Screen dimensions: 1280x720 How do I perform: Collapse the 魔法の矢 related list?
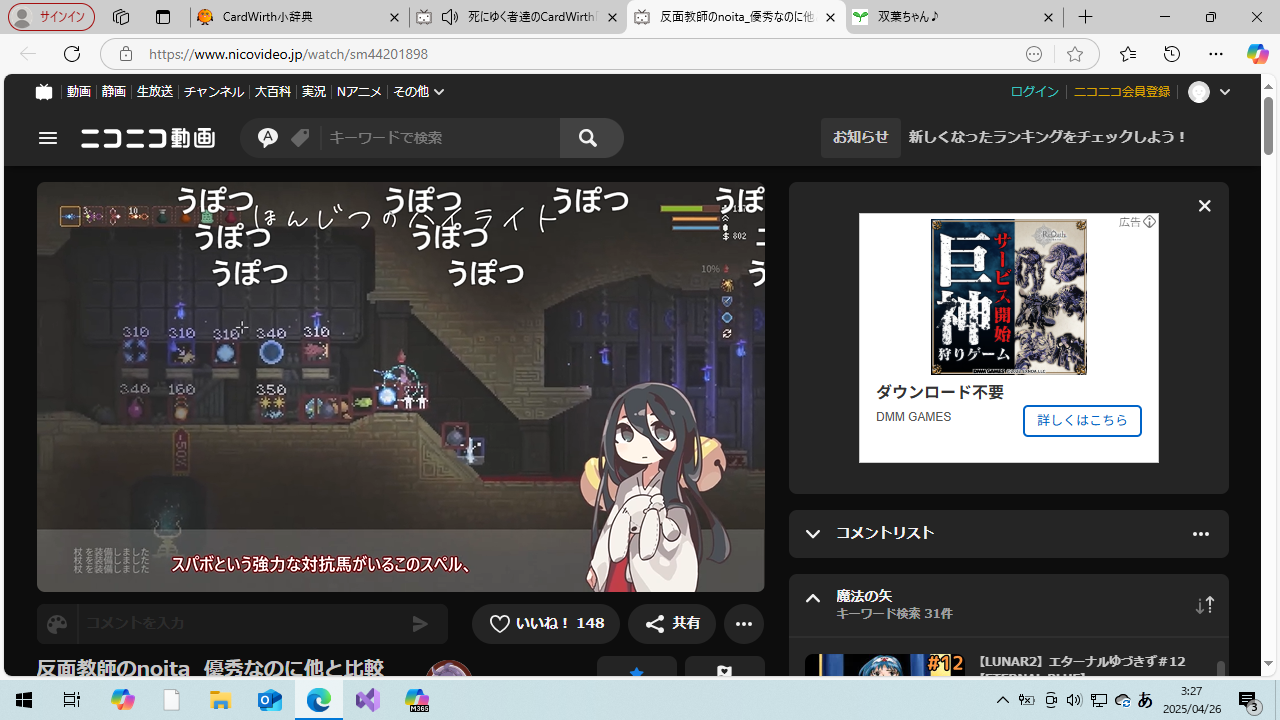[x=813, y=599]
